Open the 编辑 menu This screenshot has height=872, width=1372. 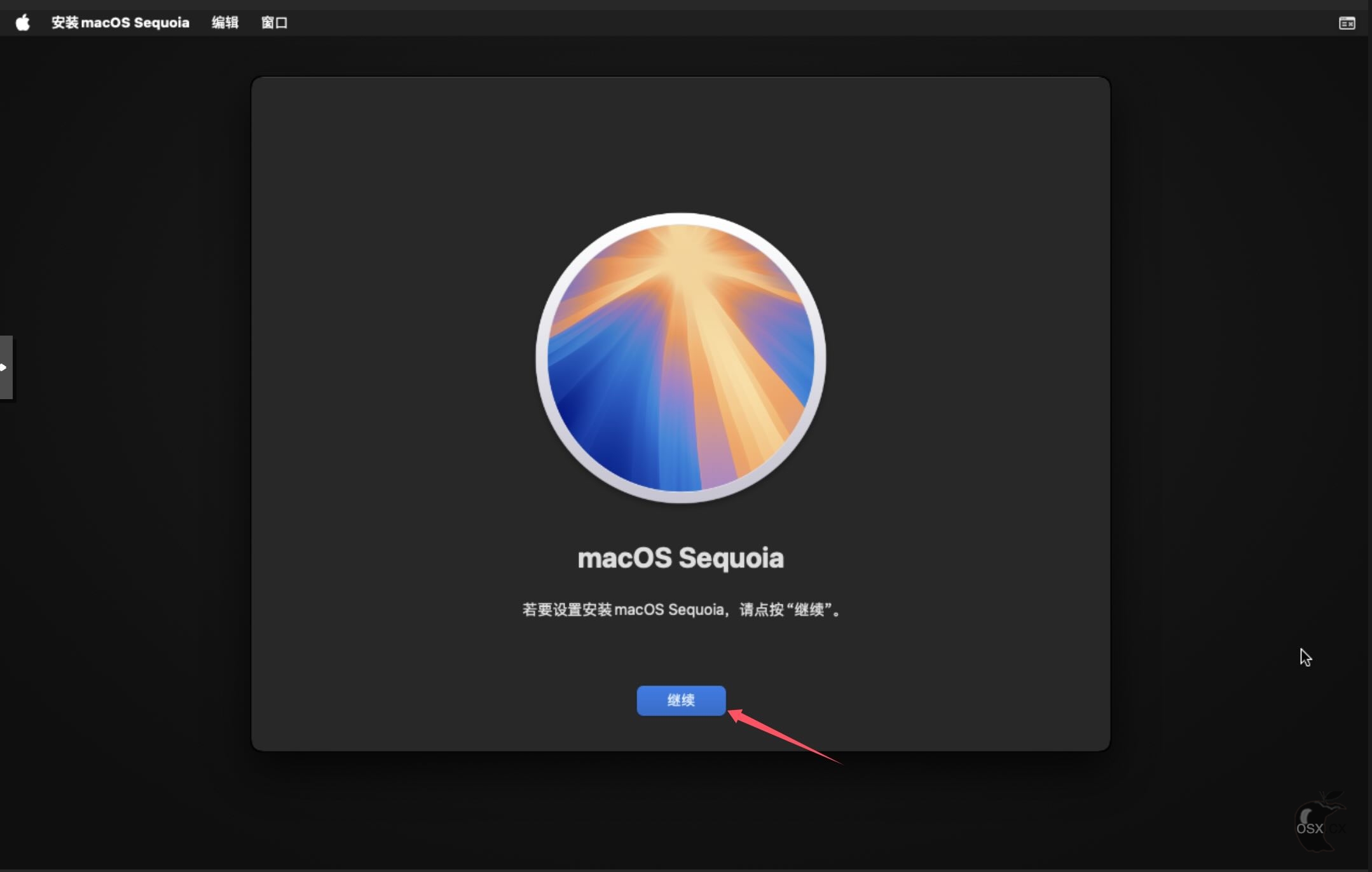pos(225,23)
